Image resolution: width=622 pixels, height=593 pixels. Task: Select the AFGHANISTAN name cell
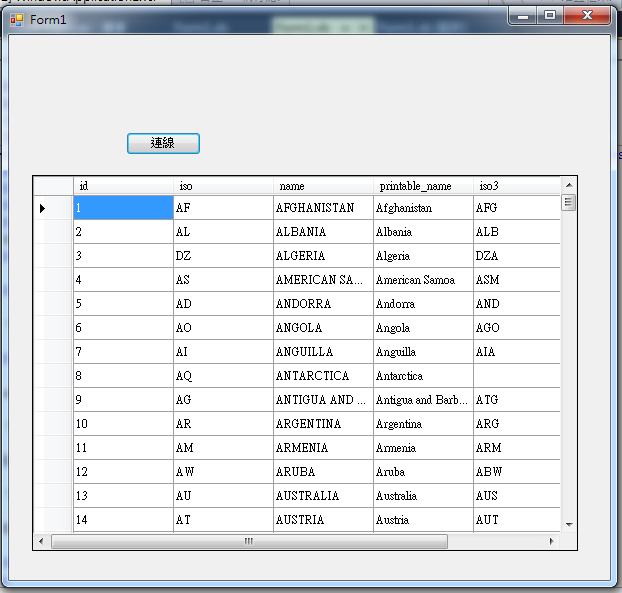tap(323, 207)
